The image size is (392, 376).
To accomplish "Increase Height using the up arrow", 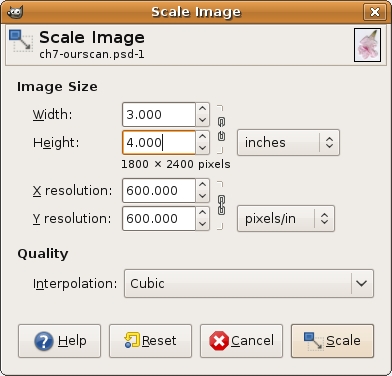I will [202, 137].
